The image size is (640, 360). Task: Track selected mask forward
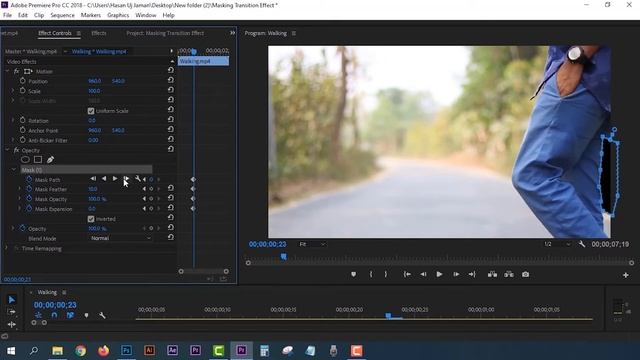click(x=115, y=179)
